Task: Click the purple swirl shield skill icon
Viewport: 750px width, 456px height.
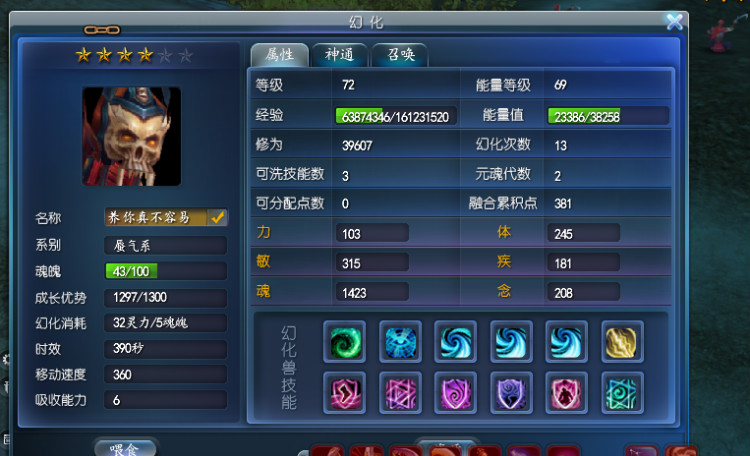Action: [x=455, y=392]
